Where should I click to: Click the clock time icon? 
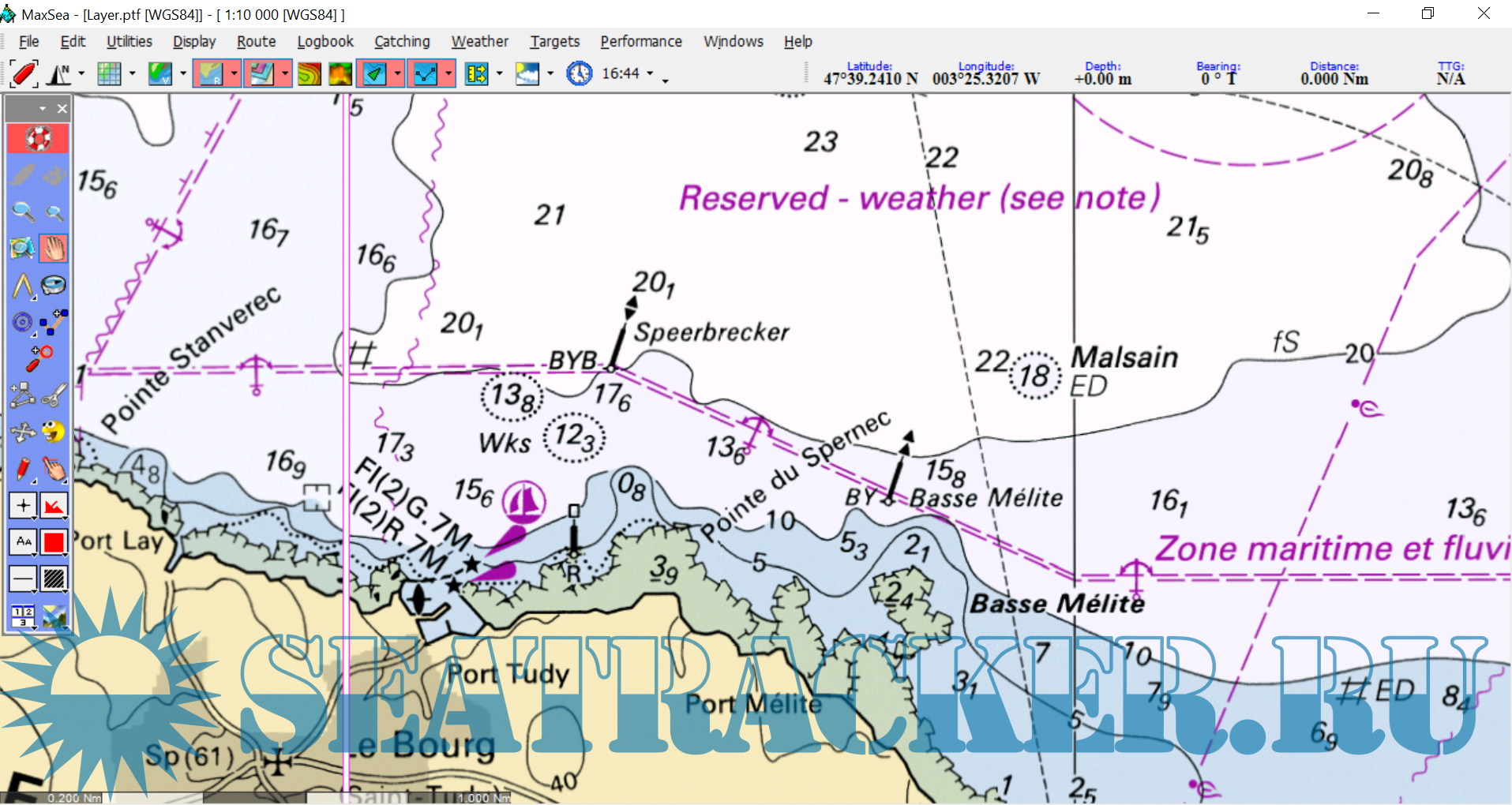pyautogui.click(x=579, y=73)
